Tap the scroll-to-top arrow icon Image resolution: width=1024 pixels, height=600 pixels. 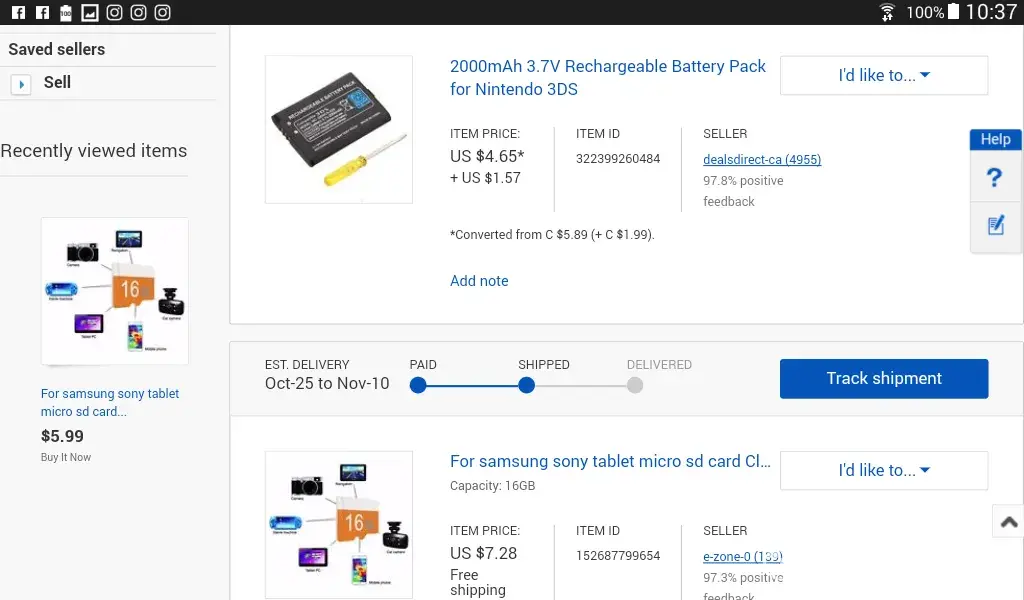(x=1008, y=521)
